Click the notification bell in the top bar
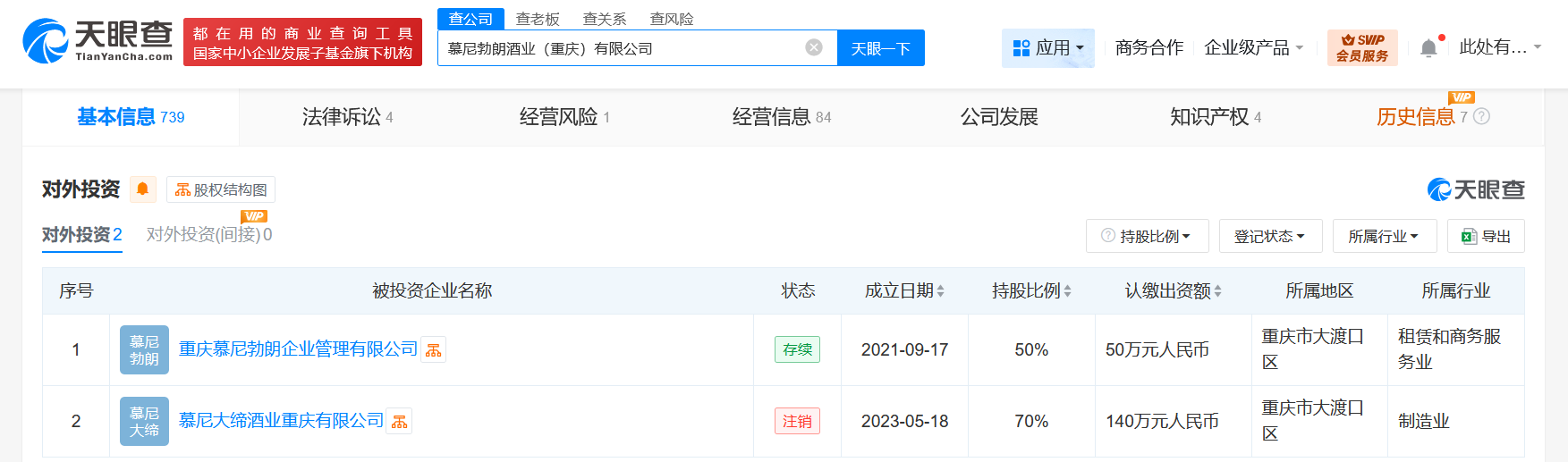Screen dimensions: 1568x462 point(1429,48)
